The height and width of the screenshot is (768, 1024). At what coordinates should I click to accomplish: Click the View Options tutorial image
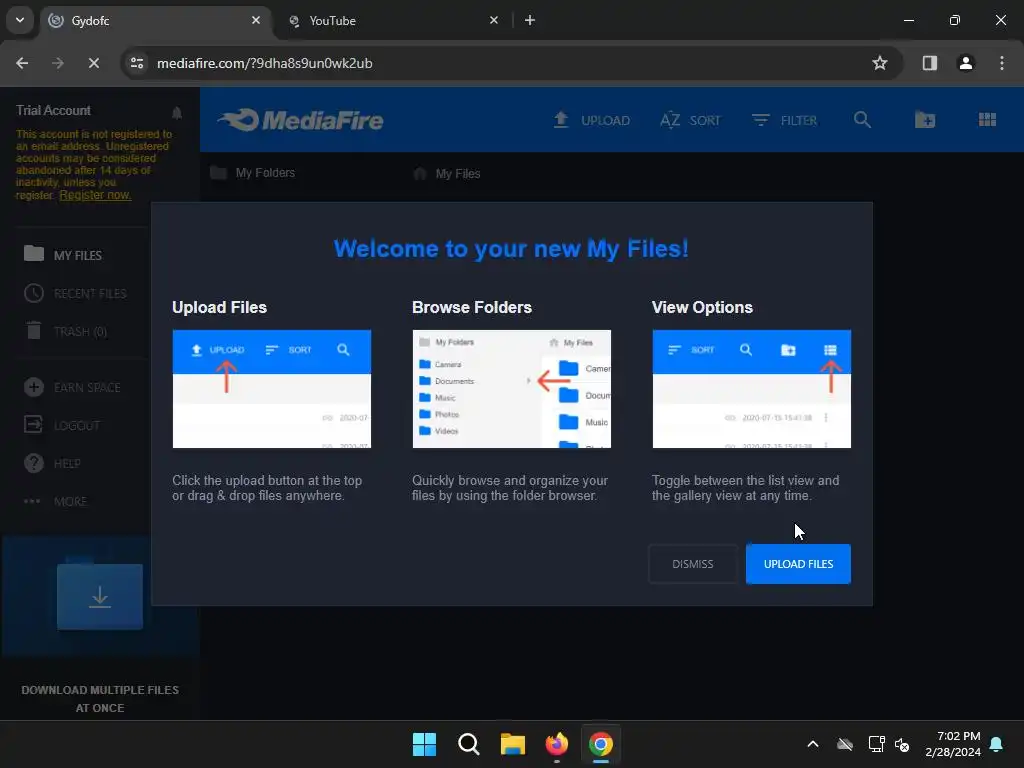[752, 389]
